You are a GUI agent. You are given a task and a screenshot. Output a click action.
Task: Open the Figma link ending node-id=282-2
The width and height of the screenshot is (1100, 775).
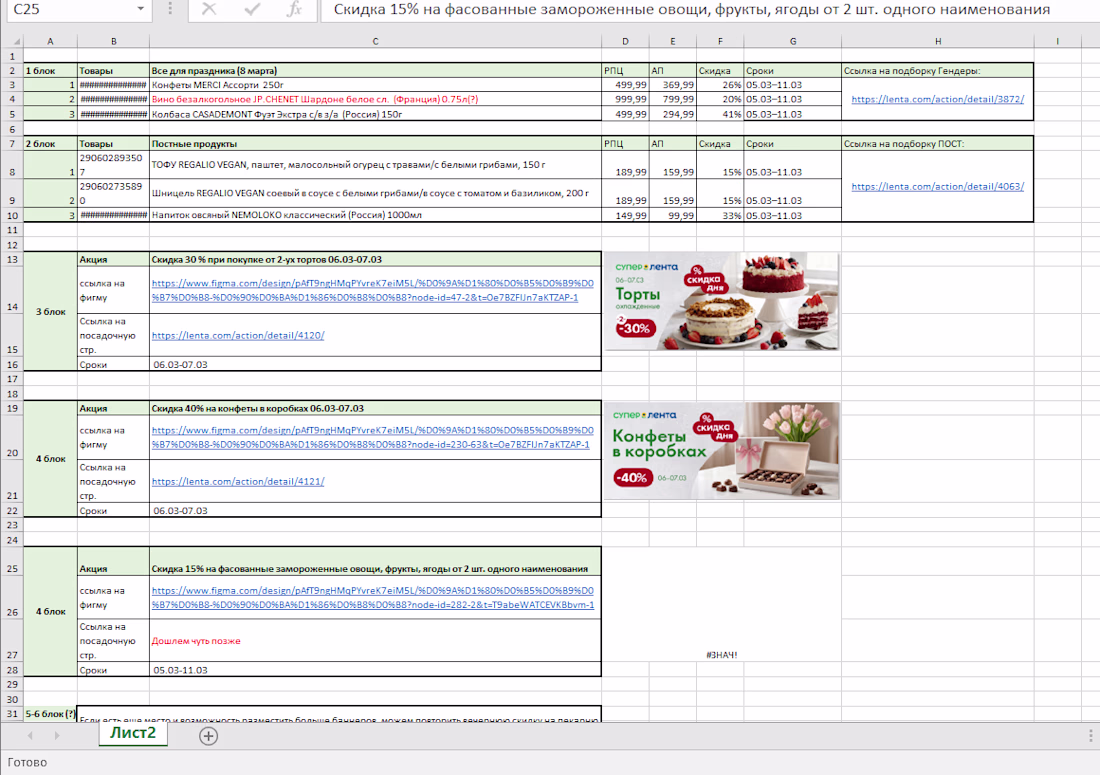pyautogui.click(x=373, y=598)
